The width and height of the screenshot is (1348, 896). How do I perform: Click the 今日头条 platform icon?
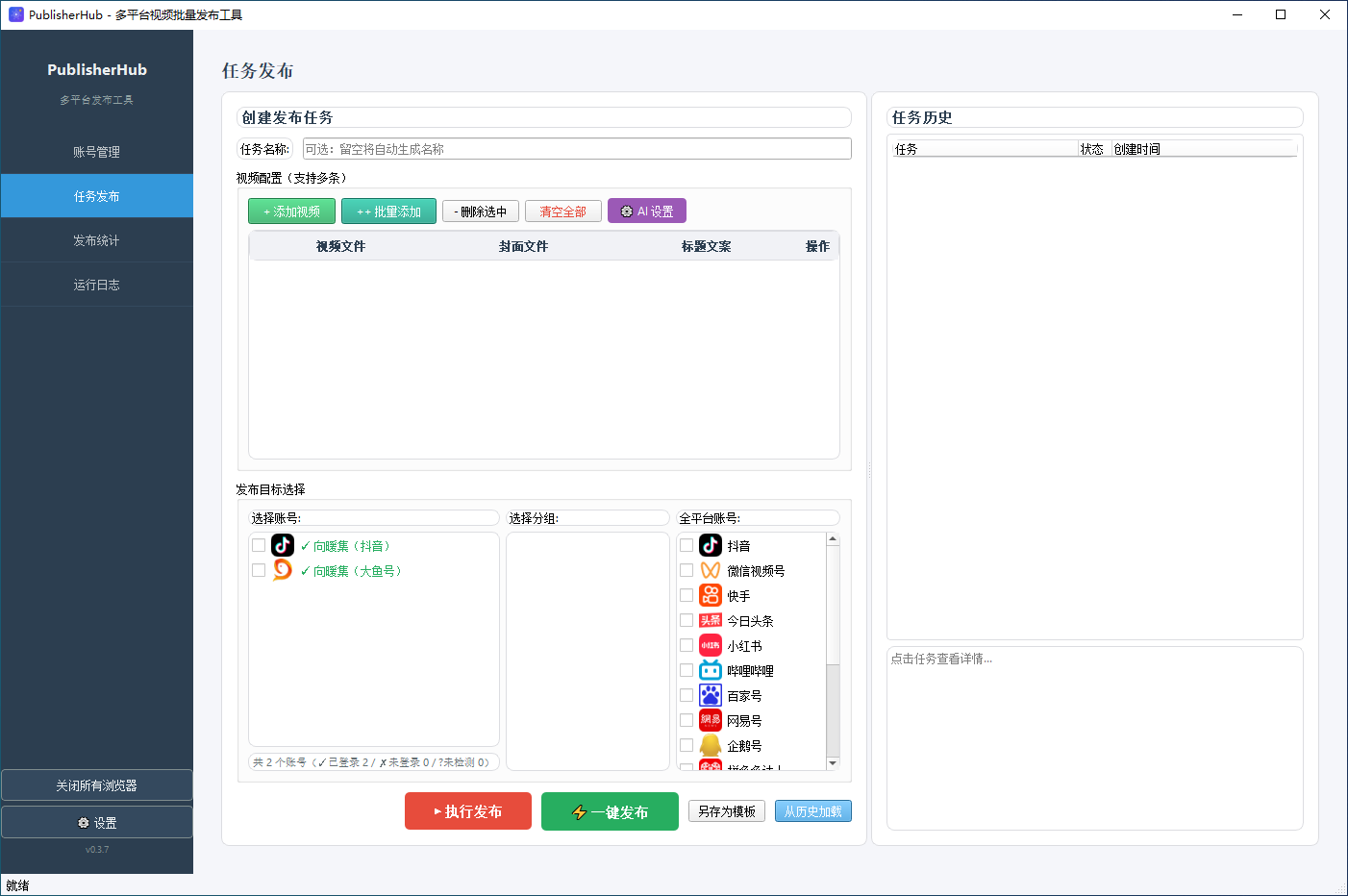[x=711, y=620]
